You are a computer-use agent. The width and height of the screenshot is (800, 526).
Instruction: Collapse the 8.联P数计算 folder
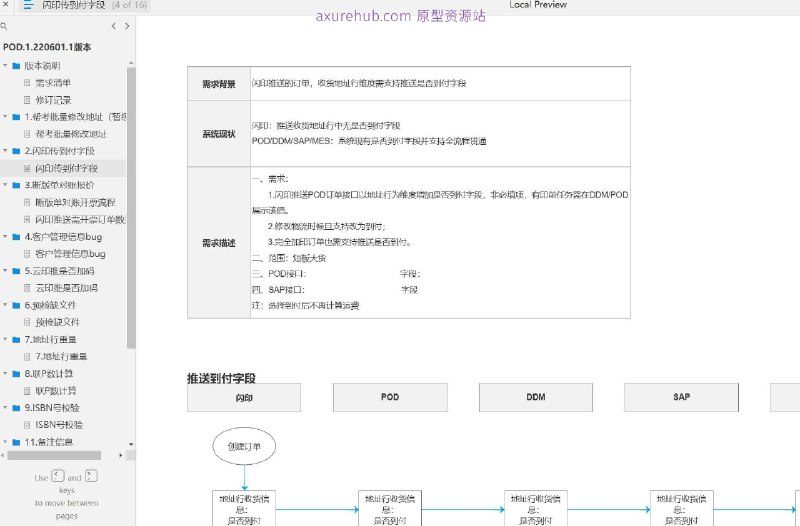[x=5, y=373]
